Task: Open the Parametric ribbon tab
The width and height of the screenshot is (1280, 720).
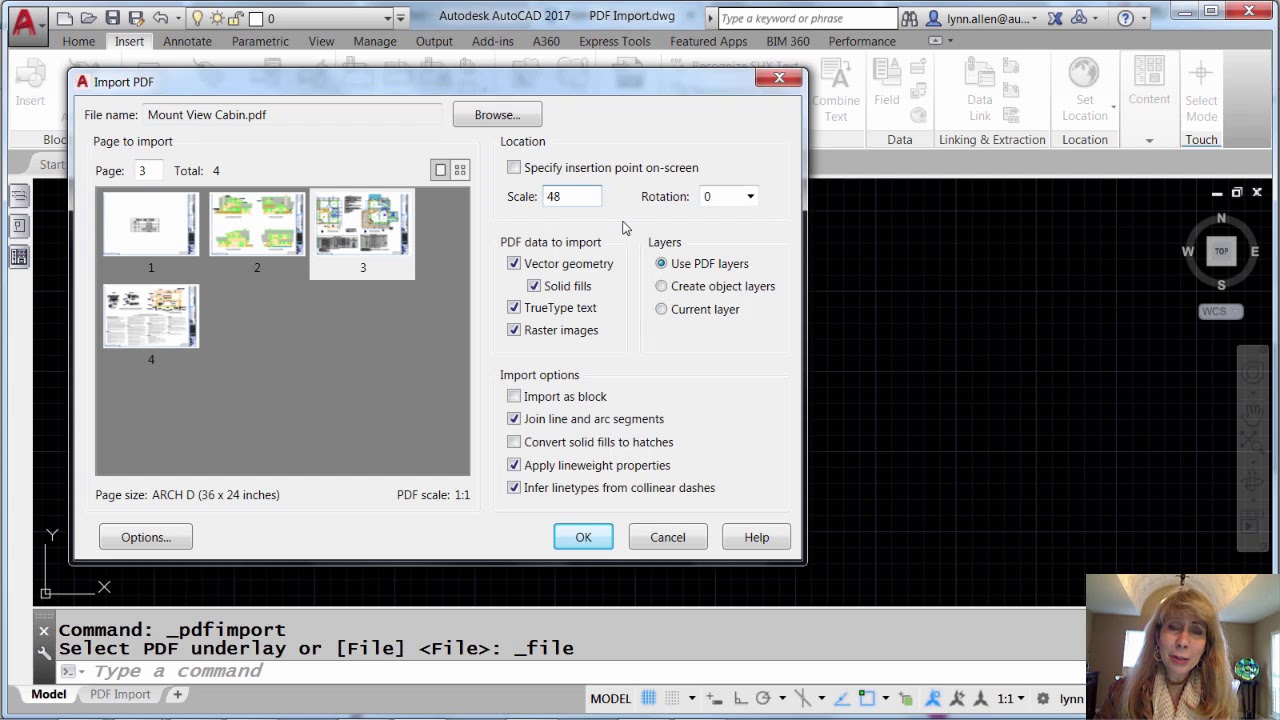Action: (x=260, y=41)
